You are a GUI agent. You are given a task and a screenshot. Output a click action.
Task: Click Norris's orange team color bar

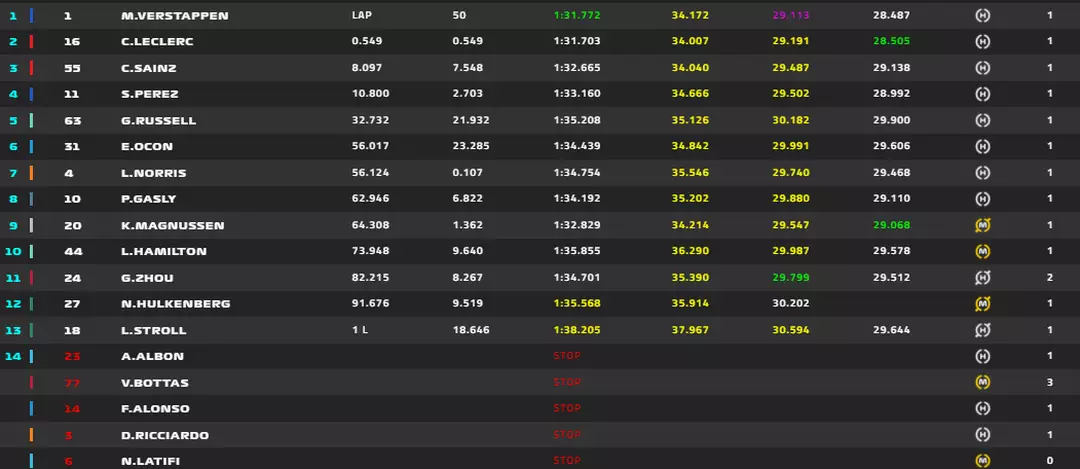(32, 172)
